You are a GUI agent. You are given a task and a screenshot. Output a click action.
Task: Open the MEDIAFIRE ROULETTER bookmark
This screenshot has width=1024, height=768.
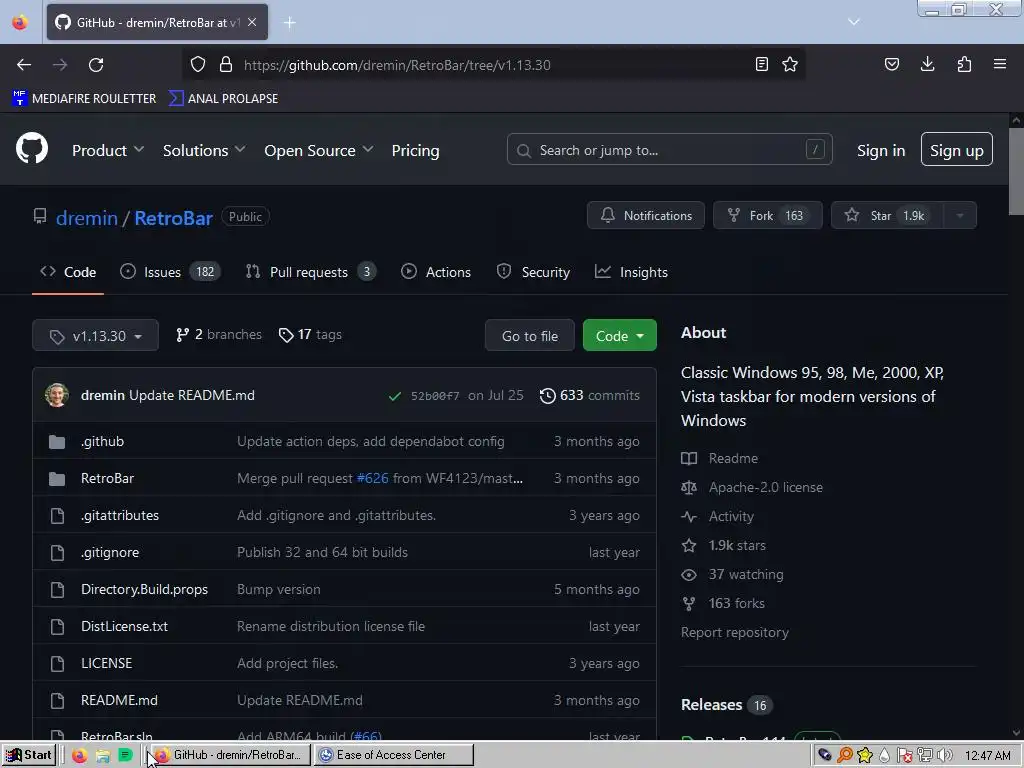point(84,98)
